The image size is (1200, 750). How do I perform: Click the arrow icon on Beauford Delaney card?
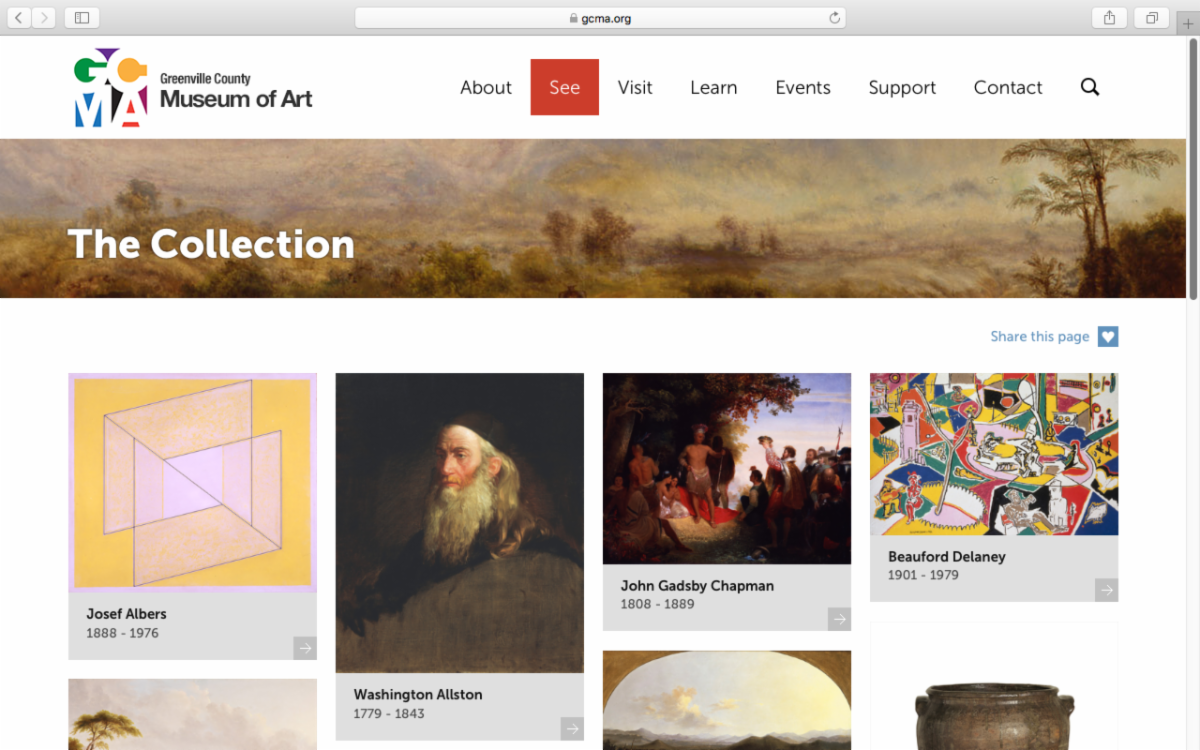click(1106, 590)
